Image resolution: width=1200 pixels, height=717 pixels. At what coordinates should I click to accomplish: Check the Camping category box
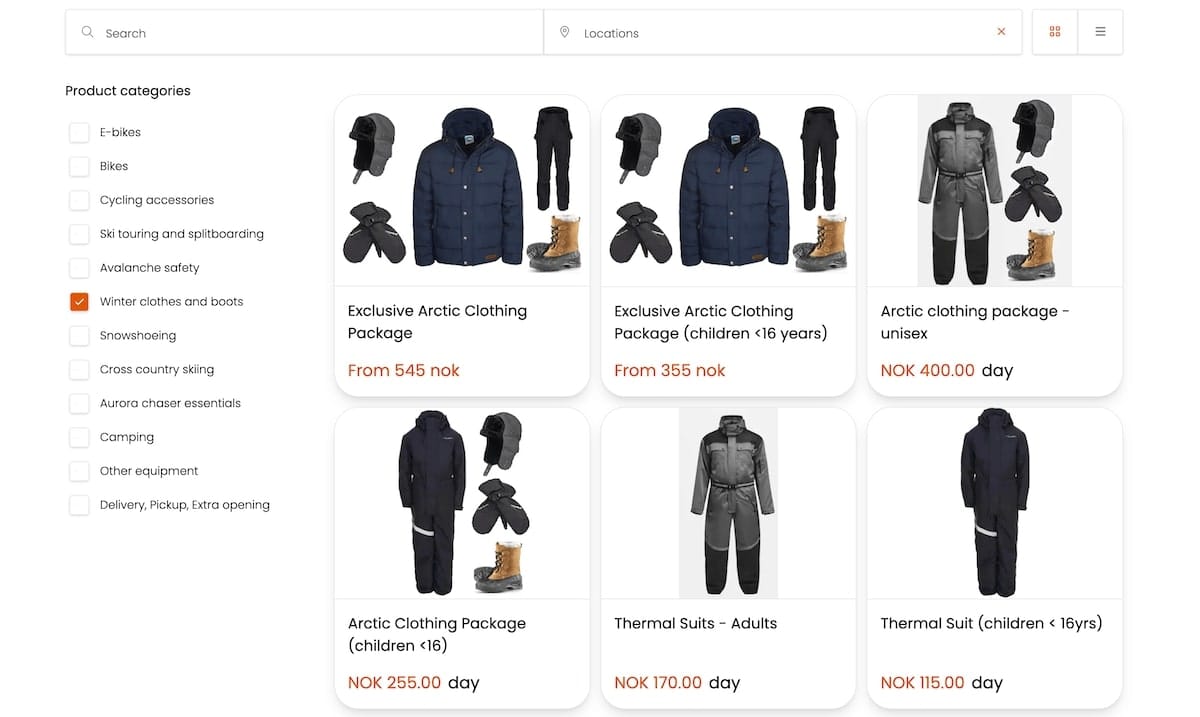coord(79,438)
